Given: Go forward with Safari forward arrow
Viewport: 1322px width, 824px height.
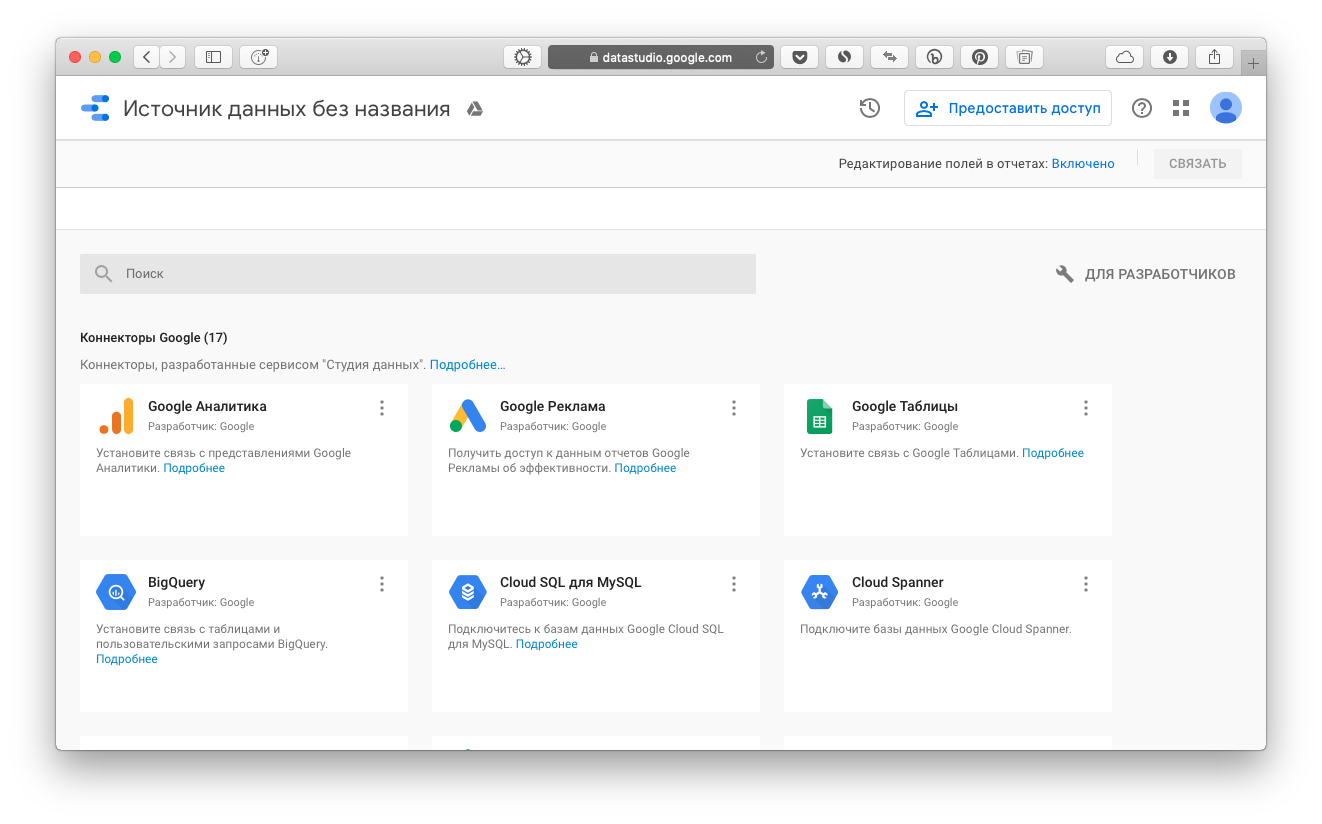Looking at the screenshot, I should pos(173,57).
